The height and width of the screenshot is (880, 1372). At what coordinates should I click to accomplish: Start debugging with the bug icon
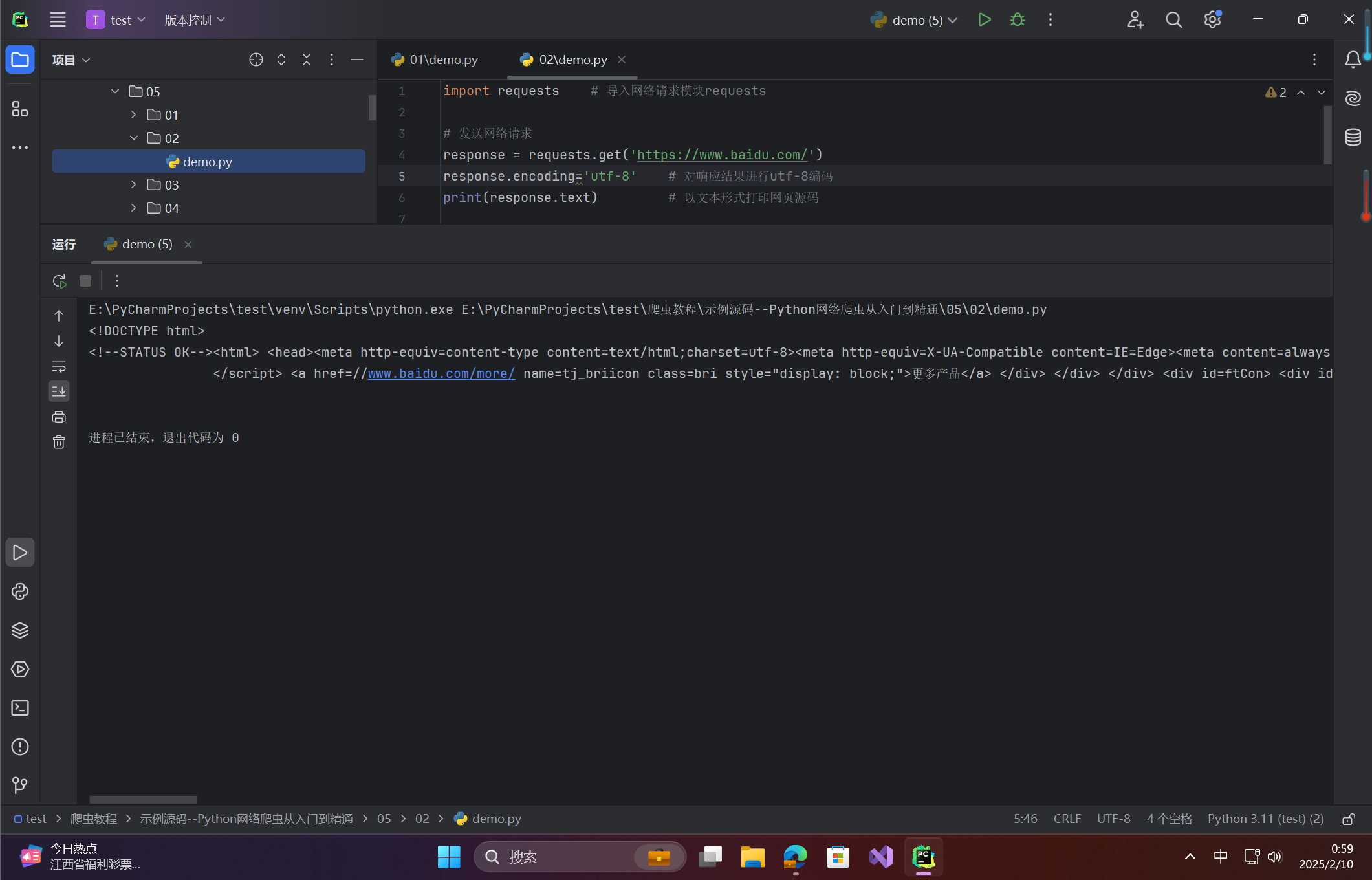point(1017,20)
